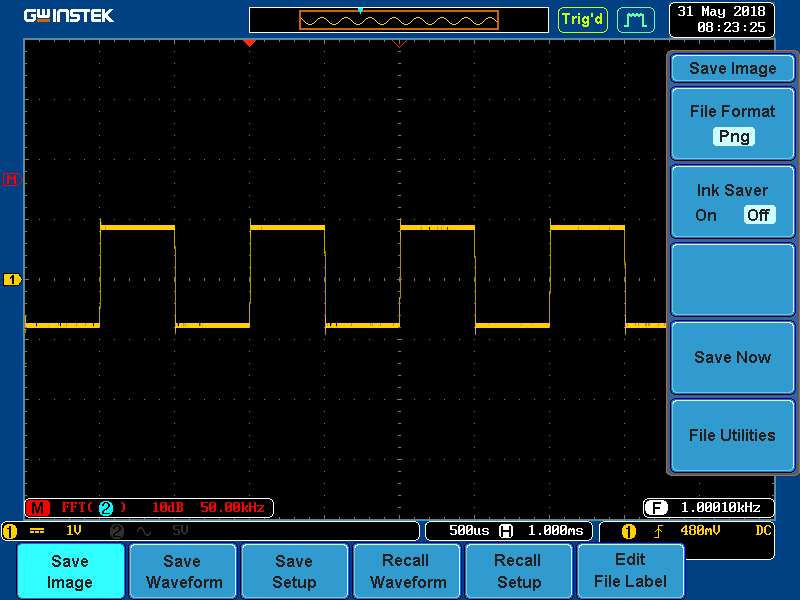The image size is (800, 600).
Task: Click the solid orange trigger position marker
Action: click(x=249, y=43)
